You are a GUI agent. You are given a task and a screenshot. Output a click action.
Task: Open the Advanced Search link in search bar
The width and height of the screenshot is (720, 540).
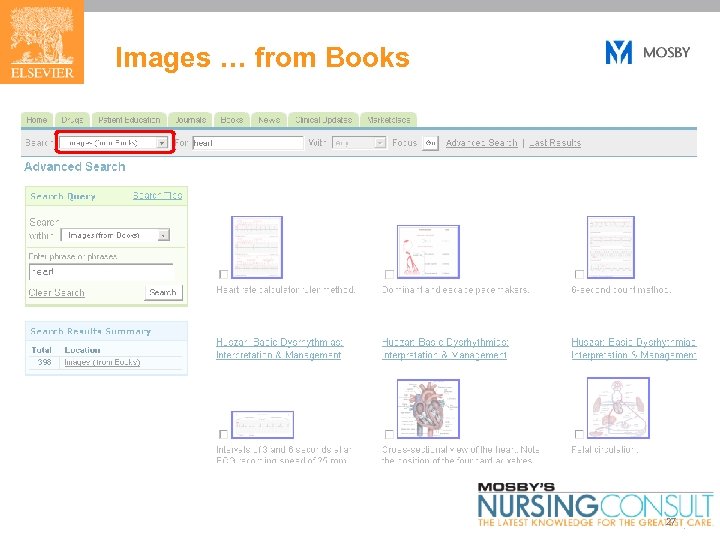click(481, 143)
